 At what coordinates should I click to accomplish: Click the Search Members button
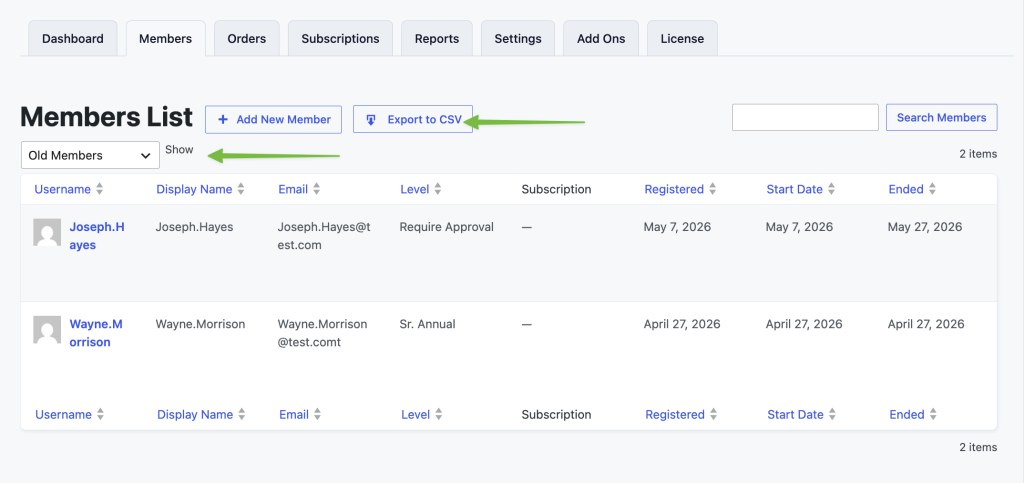tap(942, 117)
